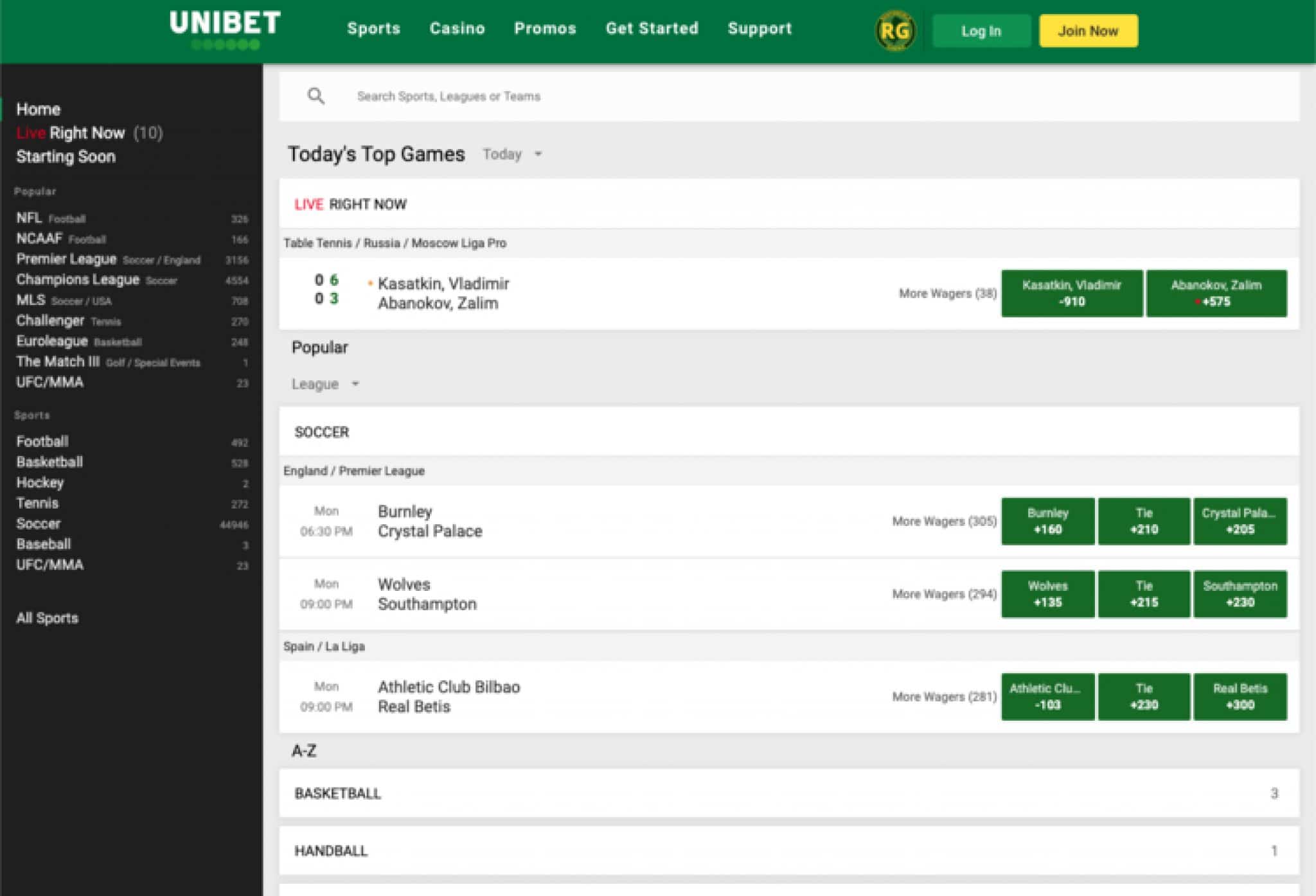Select NCAAF Football in Popular list

coord(132,239)
